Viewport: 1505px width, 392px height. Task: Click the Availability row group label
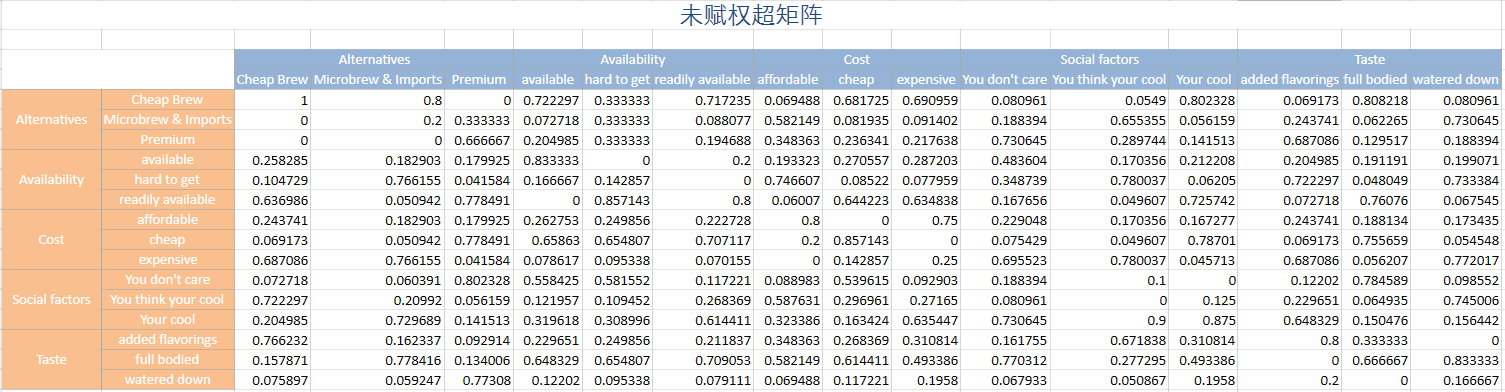pyautogui.click(x=51, y=180)
